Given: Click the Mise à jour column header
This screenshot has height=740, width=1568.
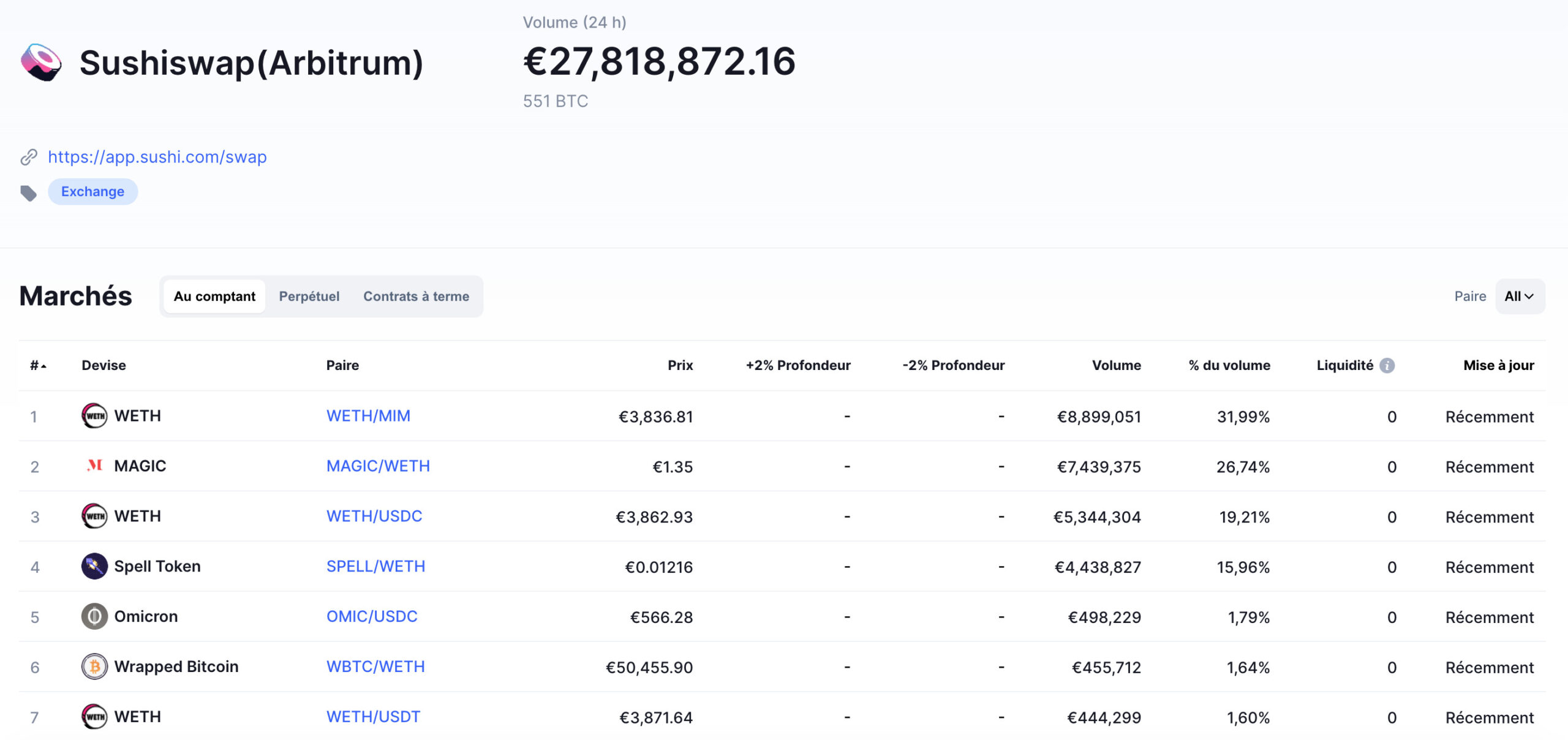Looking at the screenshot, I should point(1499,366).
